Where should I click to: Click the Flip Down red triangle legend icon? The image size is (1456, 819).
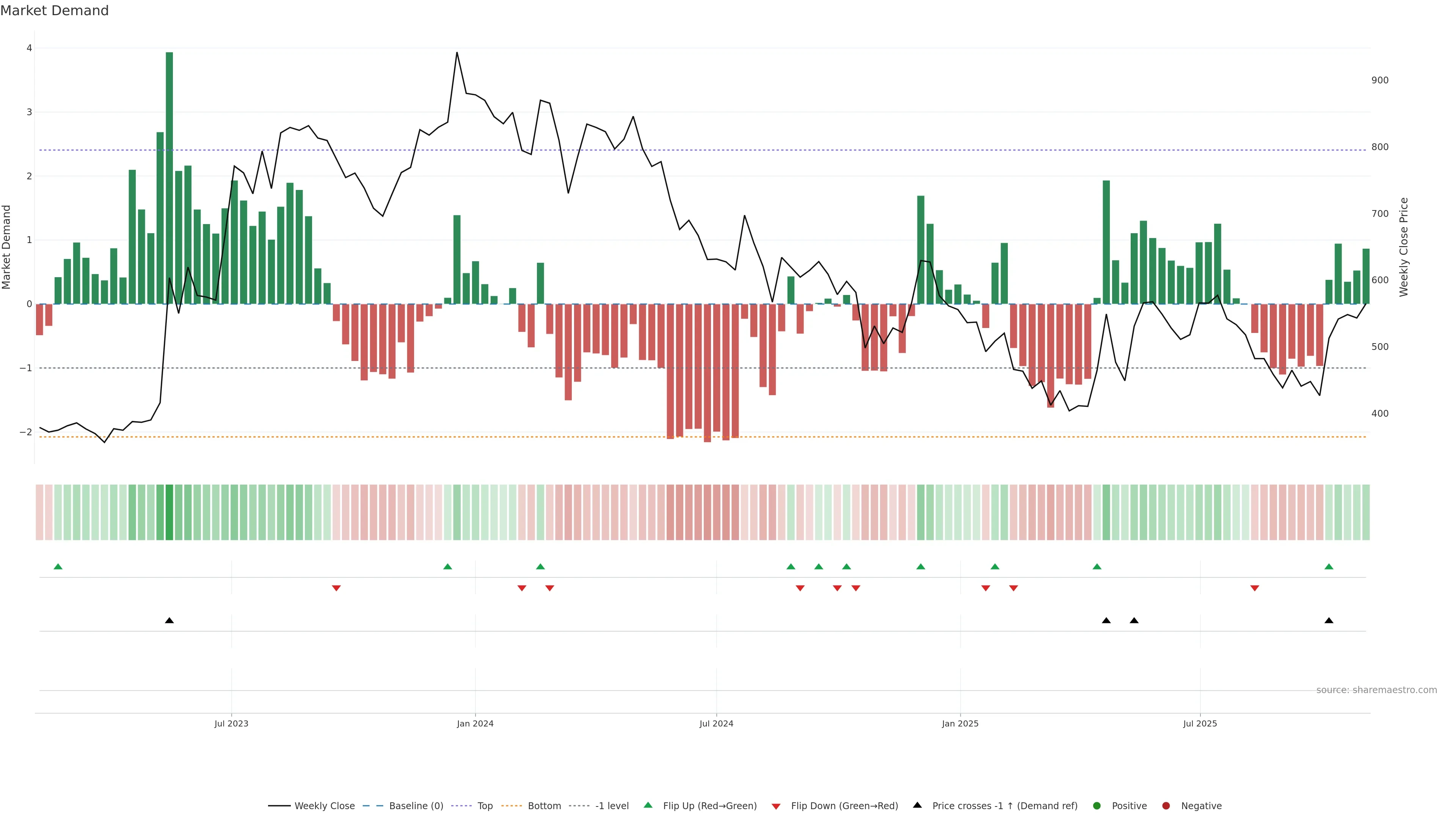coord(775,806)
